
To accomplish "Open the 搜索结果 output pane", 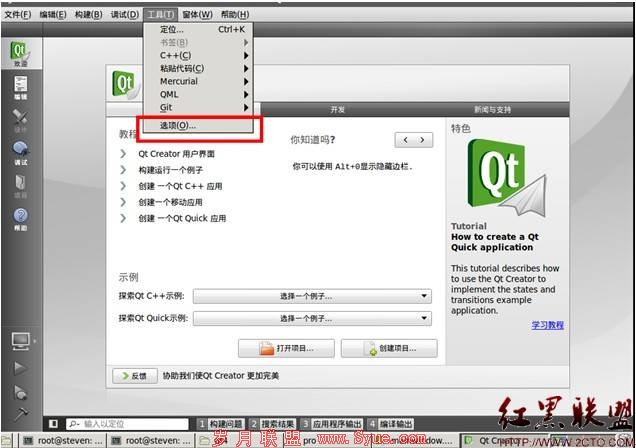I will 273,424.
